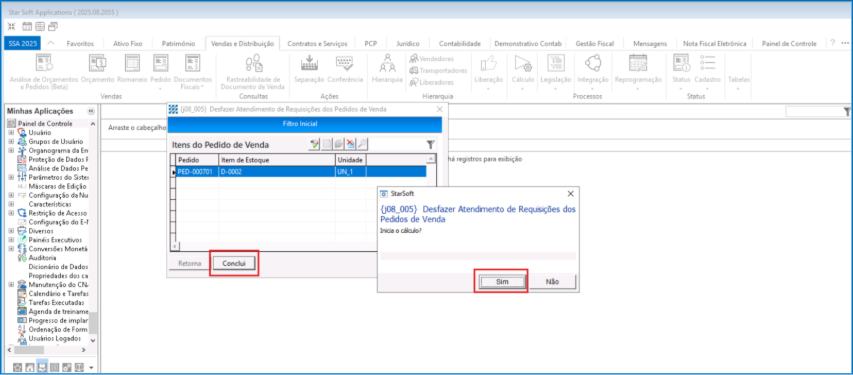
Task: Click the first edit icon in grid toolbar
Action: 315,144
